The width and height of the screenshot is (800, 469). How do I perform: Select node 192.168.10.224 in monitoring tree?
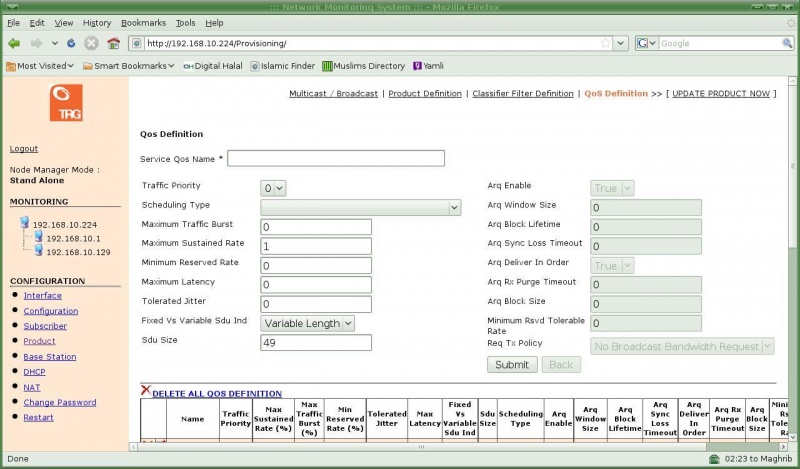65,225
